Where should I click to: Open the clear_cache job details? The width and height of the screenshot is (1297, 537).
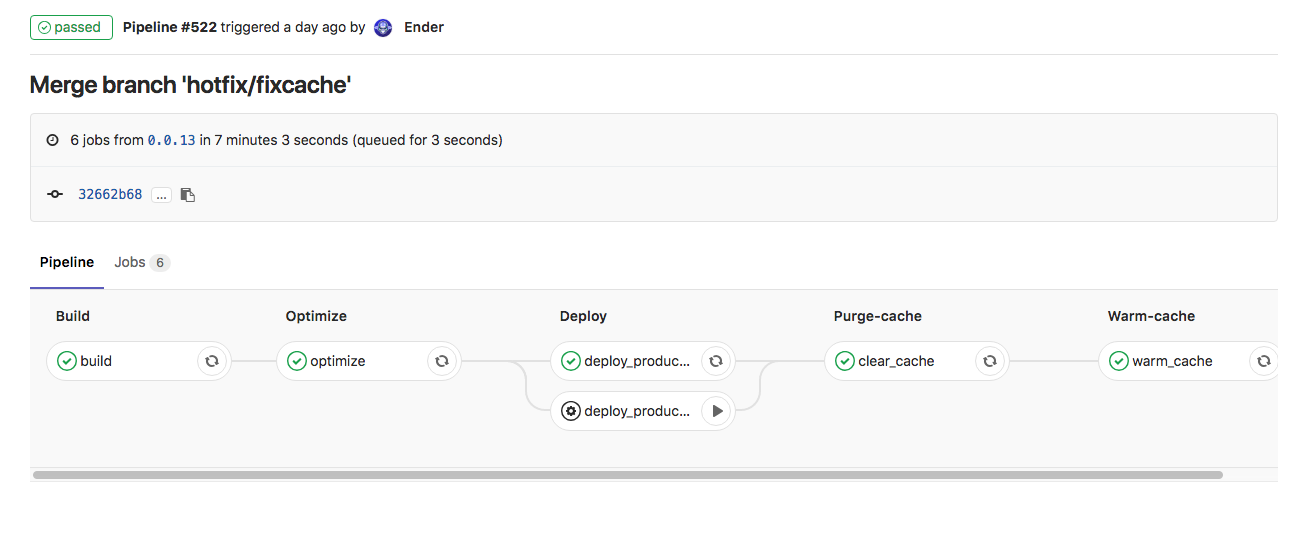896,361
